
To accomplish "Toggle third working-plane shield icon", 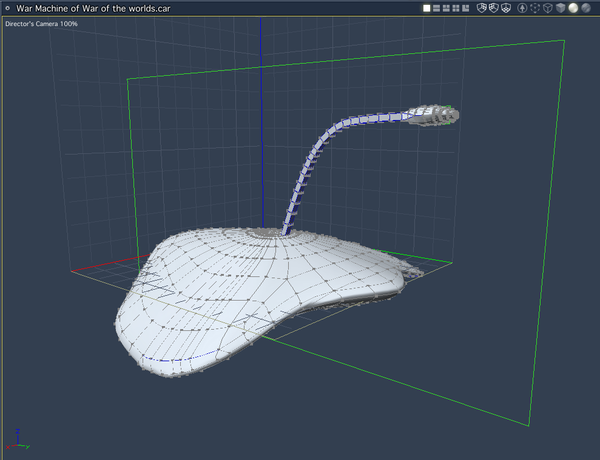I will click(x=506, y=8).
